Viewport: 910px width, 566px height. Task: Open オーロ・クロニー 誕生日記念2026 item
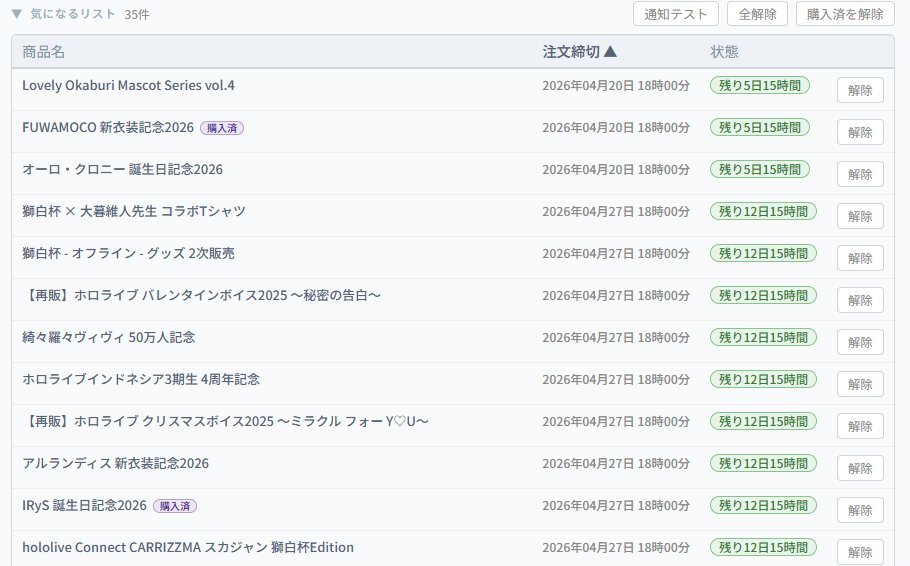coord(122,170)
